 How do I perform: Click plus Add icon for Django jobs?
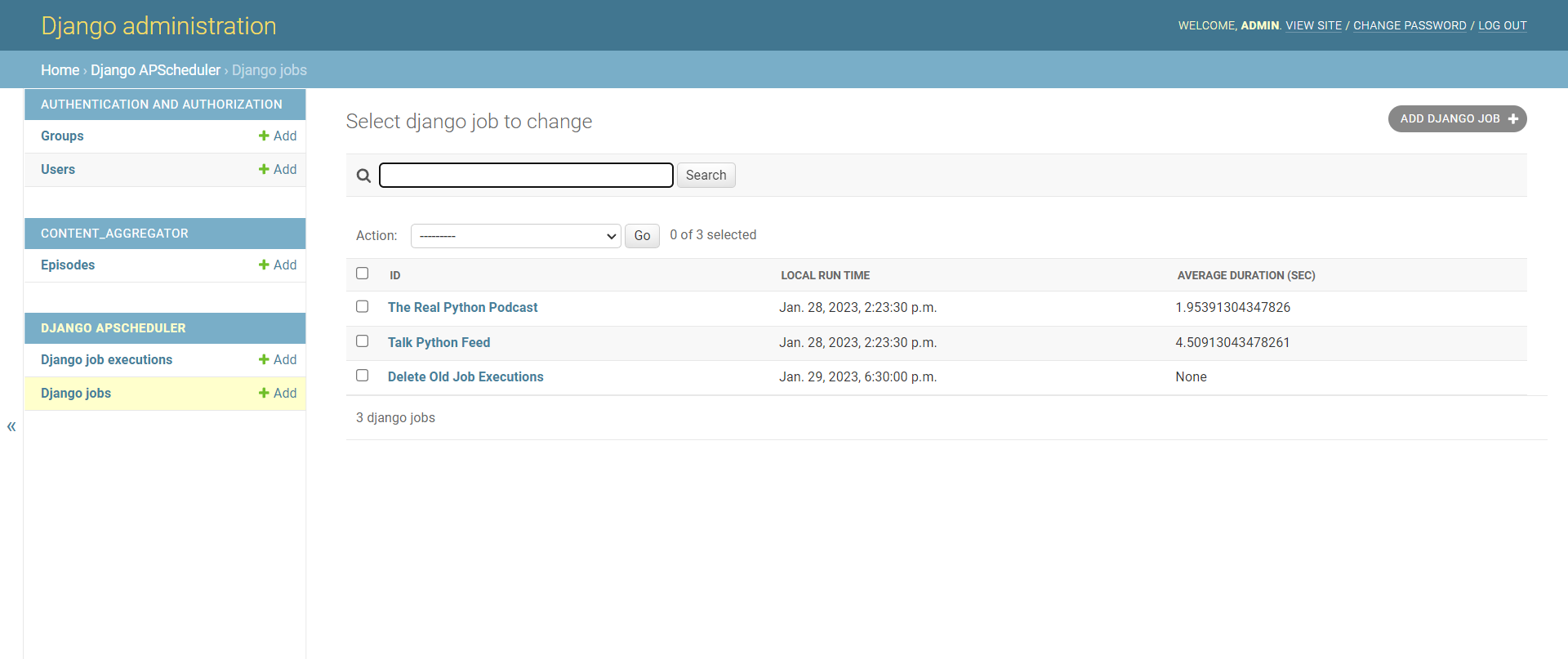(x=264, y=393)
